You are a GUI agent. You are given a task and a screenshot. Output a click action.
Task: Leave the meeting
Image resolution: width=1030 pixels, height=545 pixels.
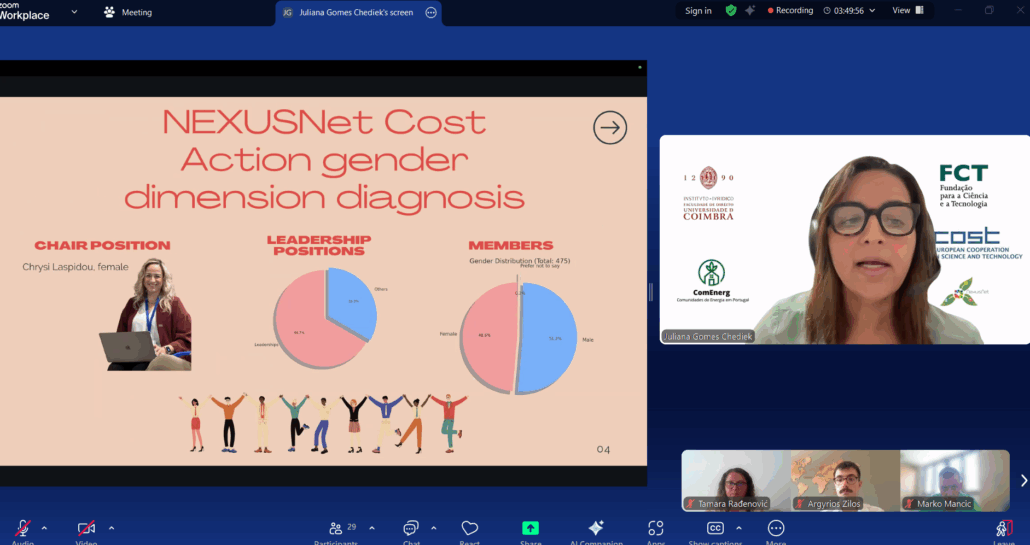(x=1004, y=528)
